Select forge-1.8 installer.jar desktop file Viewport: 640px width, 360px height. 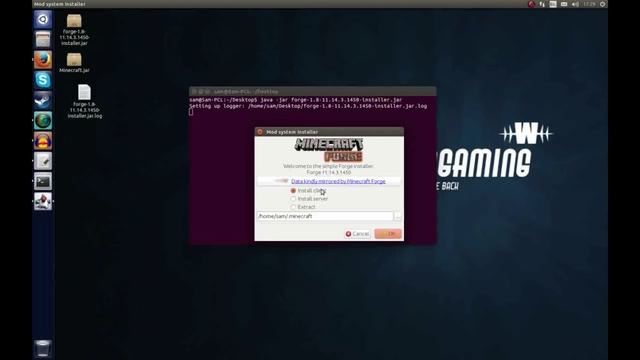[x=74, y=30]
